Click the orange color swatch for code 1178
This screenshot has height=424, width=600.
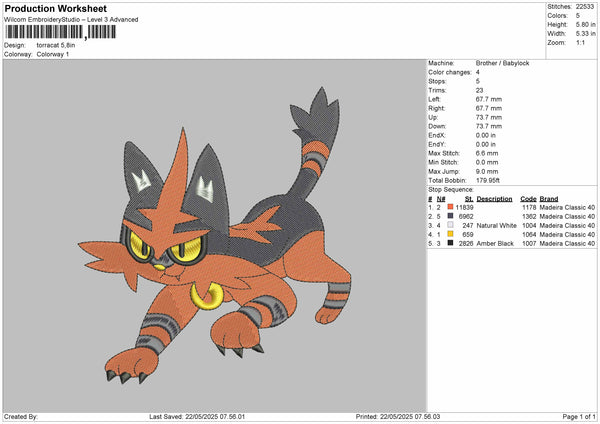pos(450,207)
